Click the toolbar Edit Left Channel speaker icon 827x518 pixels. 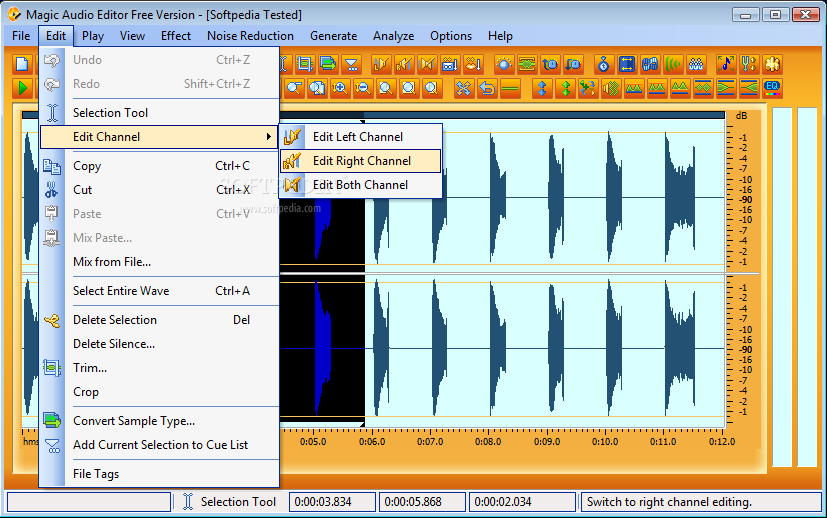pos(381,64)
